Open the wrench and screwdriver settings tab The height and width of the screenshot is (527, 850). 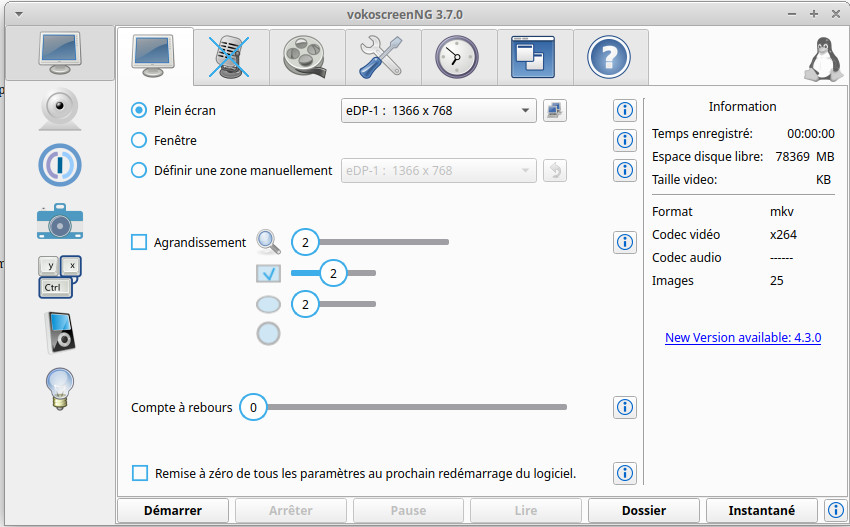tap(383, 57)
